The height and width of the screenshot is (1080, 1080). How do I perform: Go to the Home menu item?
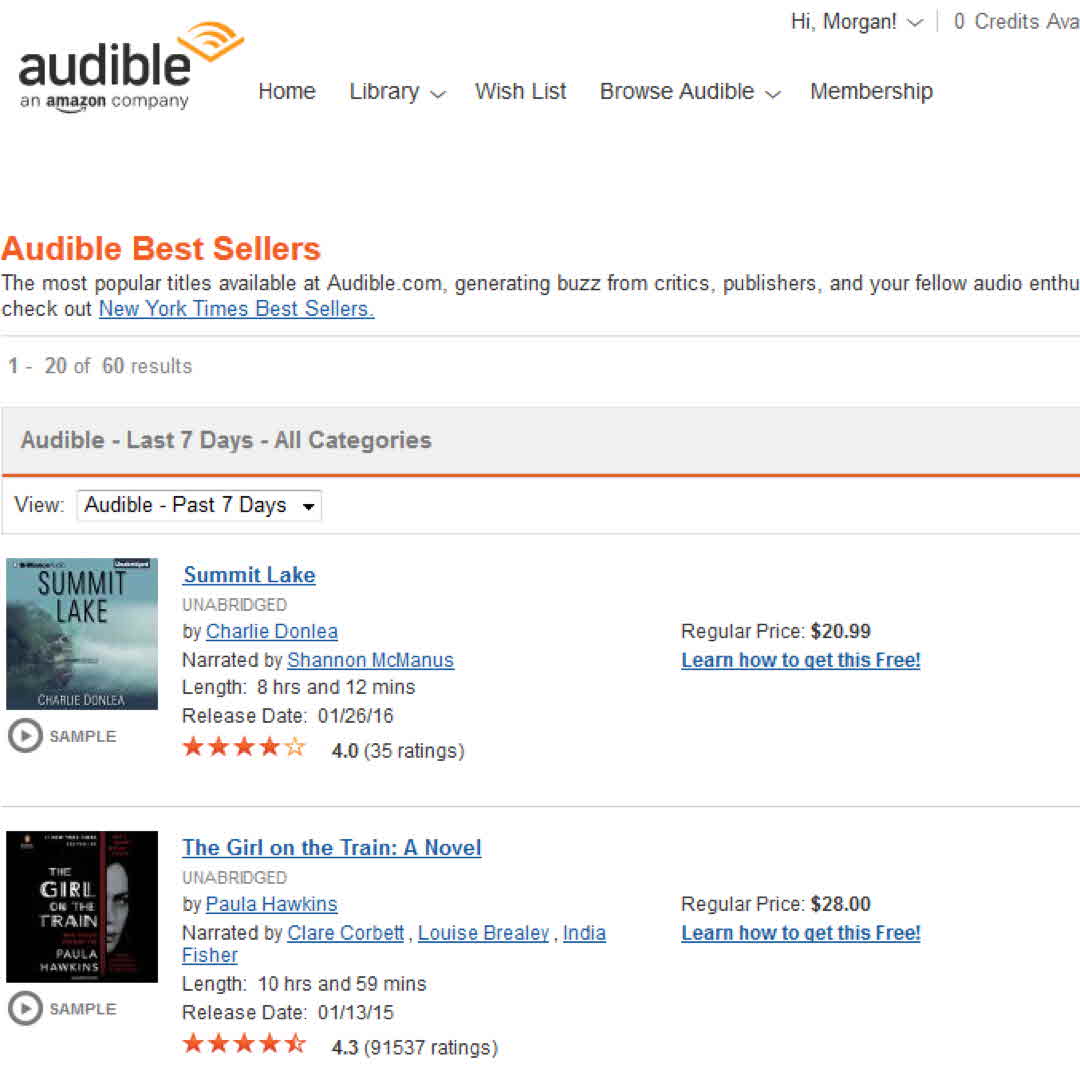[x=287, y=92]
